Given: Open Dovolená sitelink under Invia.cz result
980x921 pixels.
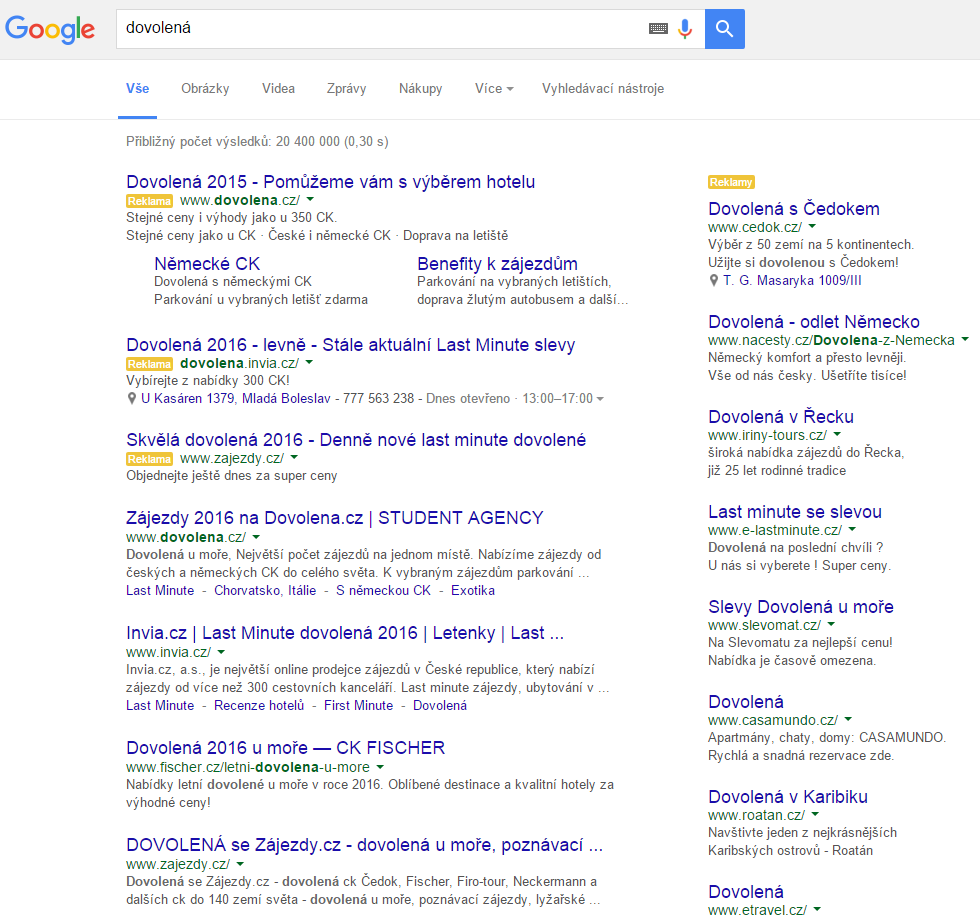Looking at the screenshot, I should pyautogui.click(x=440, y=705).
